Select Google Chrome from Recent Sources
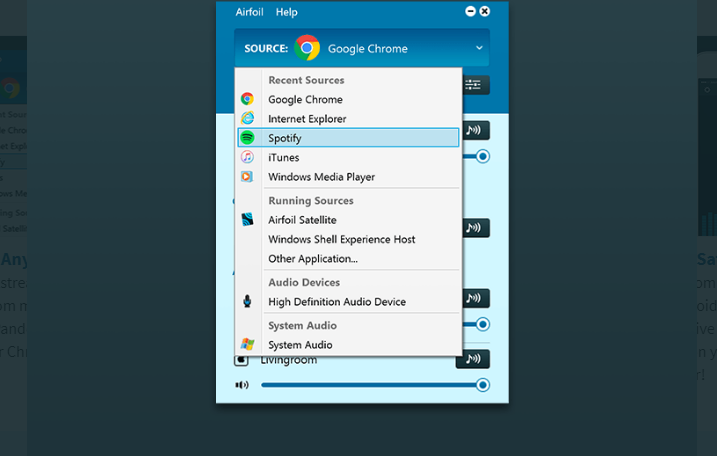The height and width of the screenshot is (456, 717). click(x=348, y=99)
